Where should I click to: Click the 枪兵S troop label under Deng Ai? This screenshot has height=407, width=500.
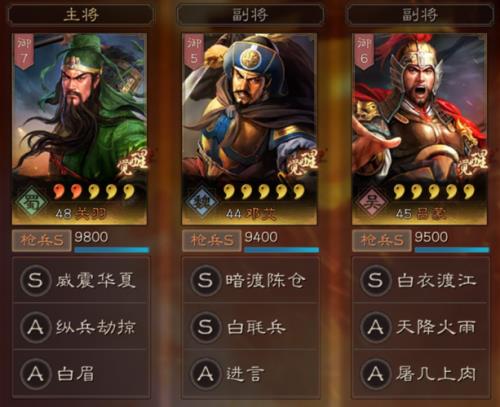(212, 240)
